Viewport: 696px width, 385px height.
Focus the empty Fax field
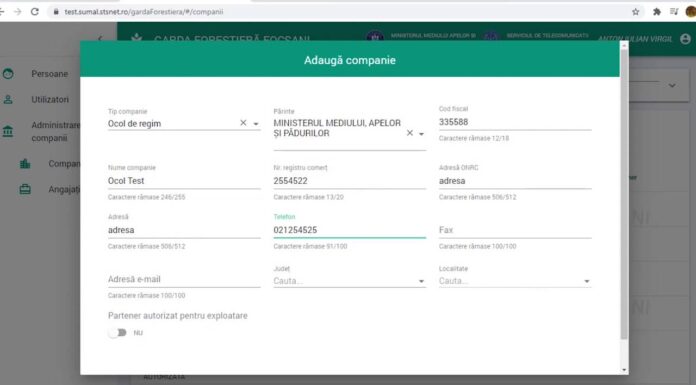pos(515,230)
